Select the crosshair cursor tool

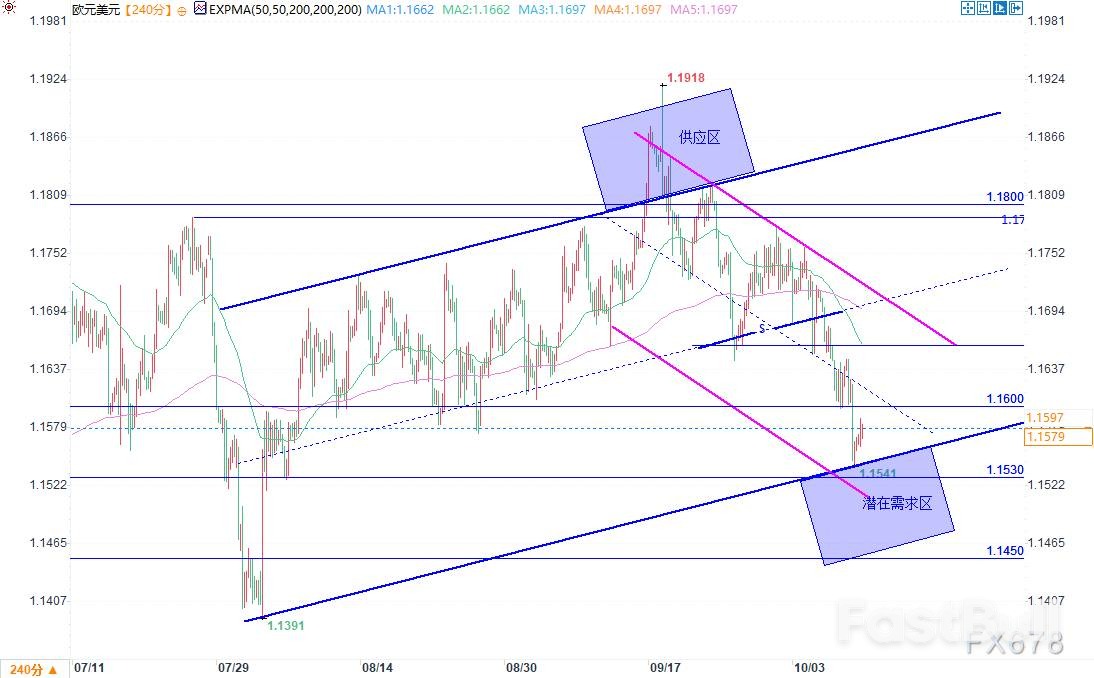coord(968,9)
